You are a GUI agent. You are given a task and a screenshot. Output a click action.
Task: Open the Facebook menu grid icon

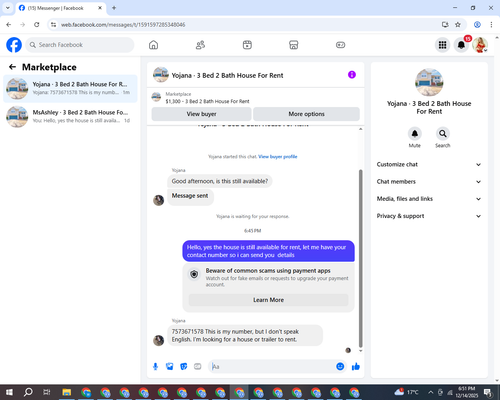pos(442,45)
